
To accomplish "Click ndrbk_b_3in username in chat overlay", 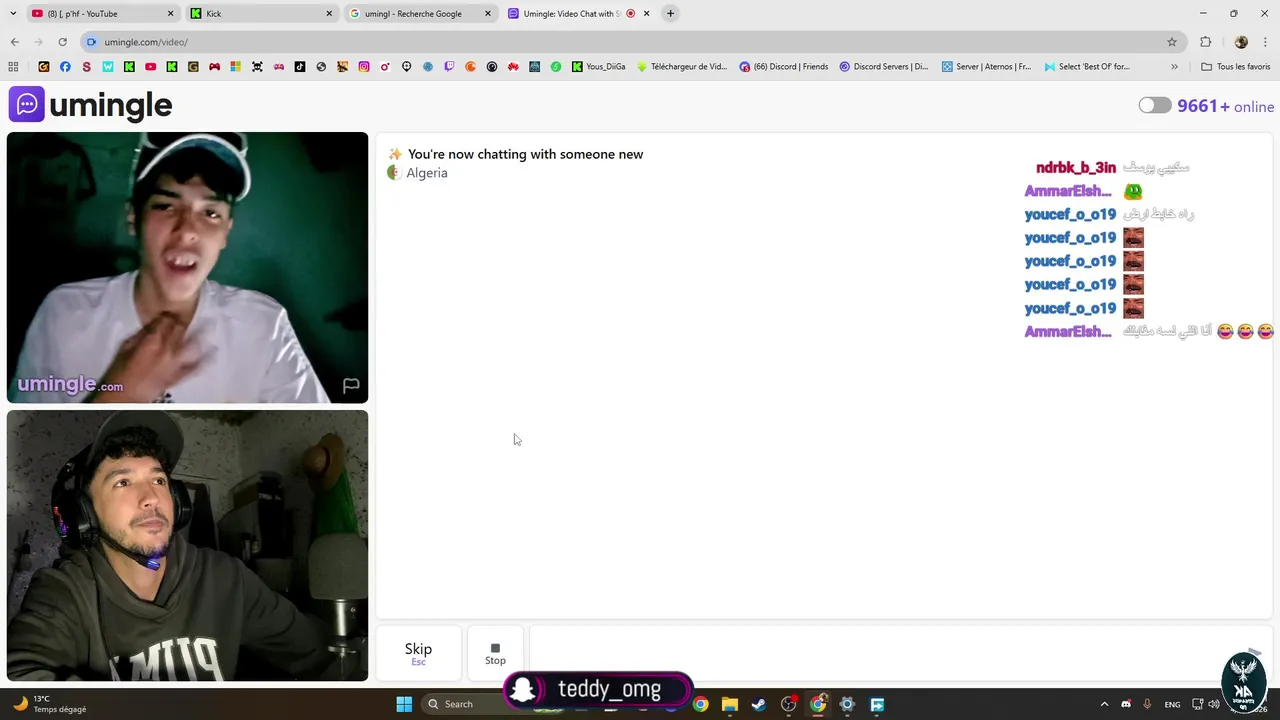I will 1076,168.
